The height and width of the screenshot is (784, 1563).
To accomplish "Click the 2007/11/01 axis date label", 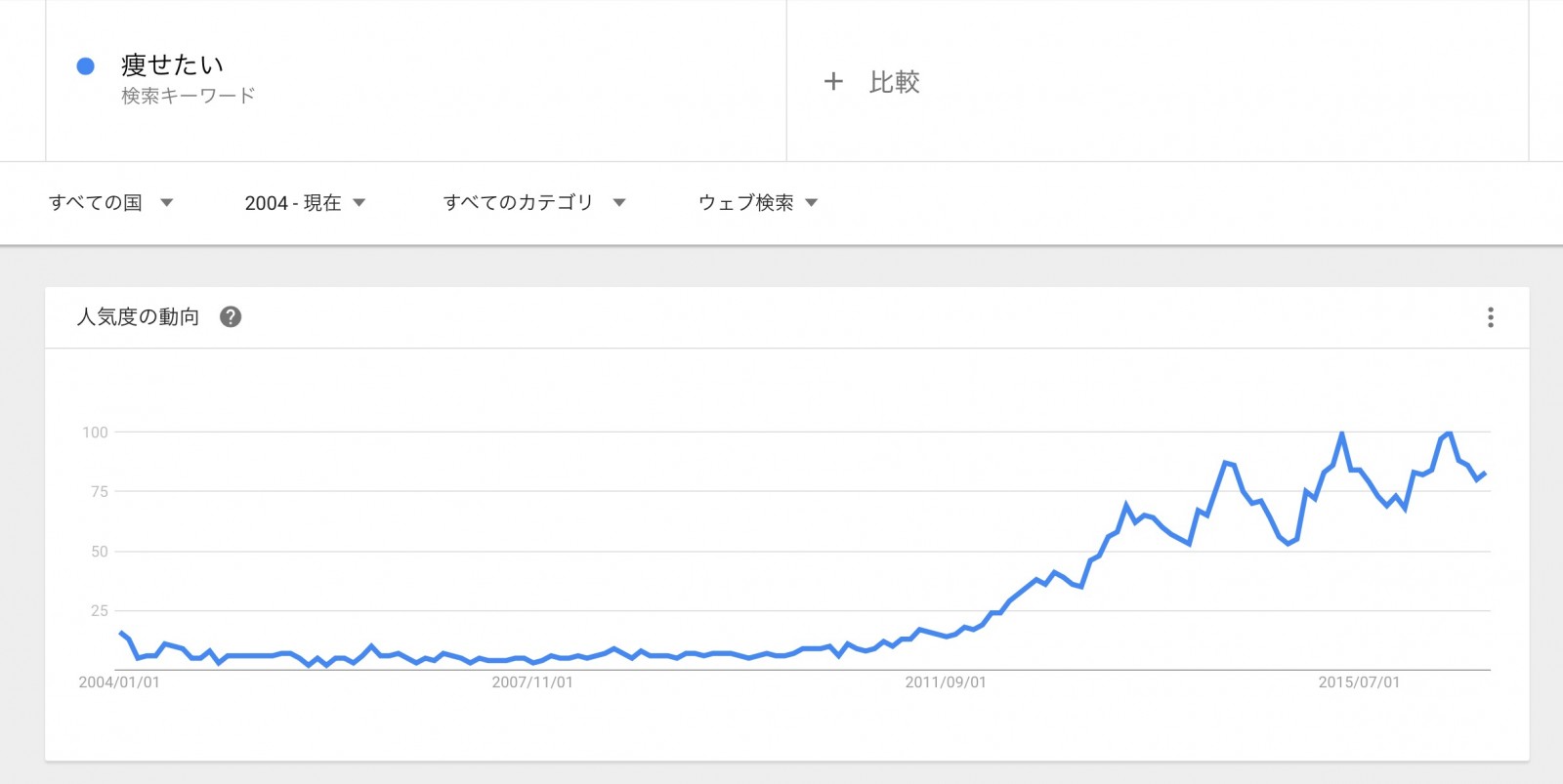I will pos(532,681).
